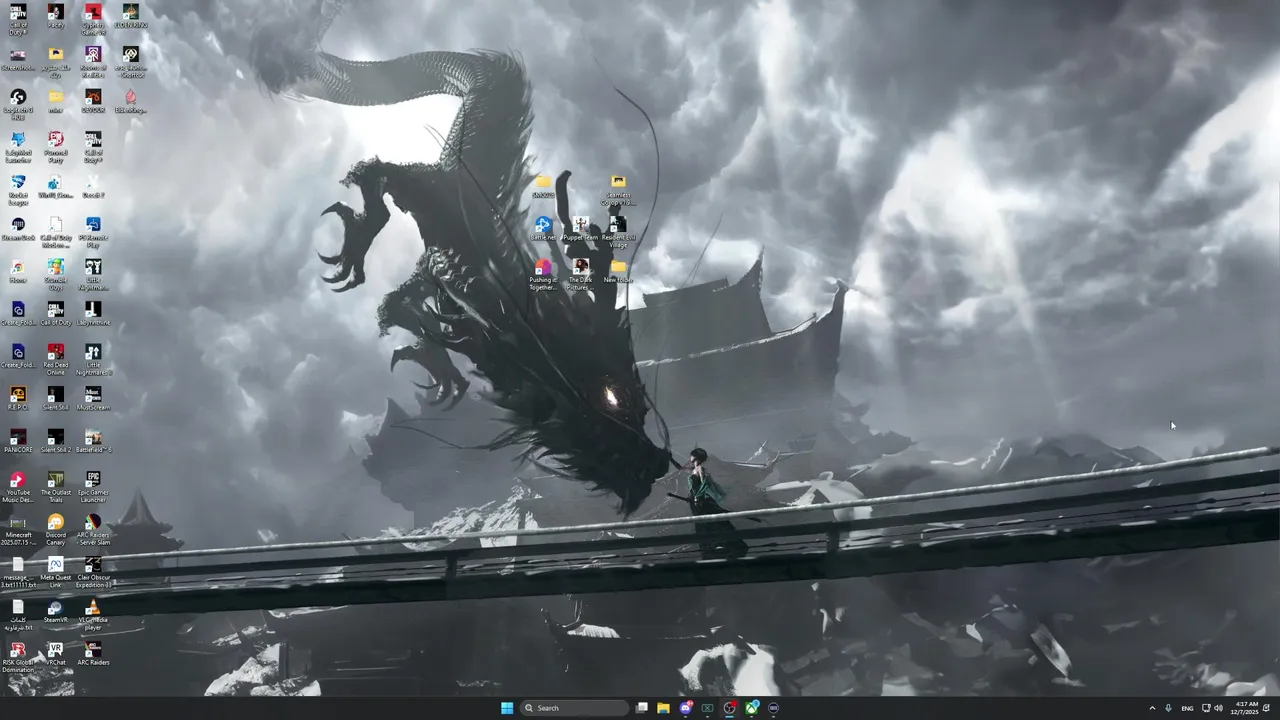Open the ELDEN RING desktop shortcut
1280x720 pixels.
tap(130, 16)
